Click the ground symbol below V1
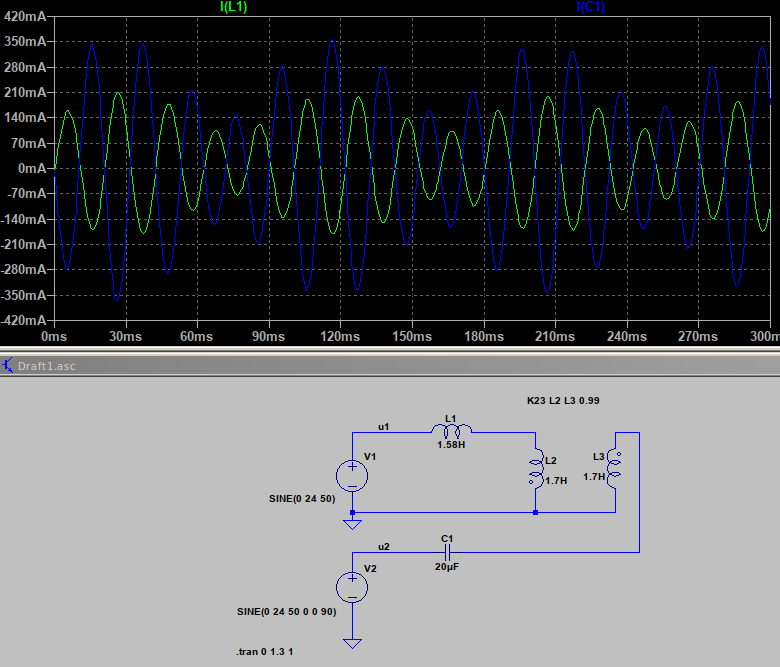This screenshot has height=667, width=780. (352, 523)
